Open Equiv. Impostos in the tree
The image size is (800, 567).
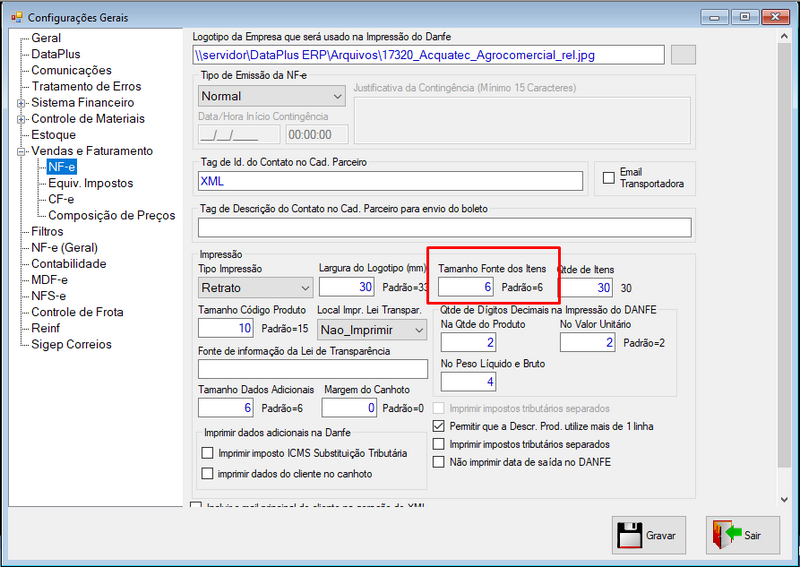(90, 183)
